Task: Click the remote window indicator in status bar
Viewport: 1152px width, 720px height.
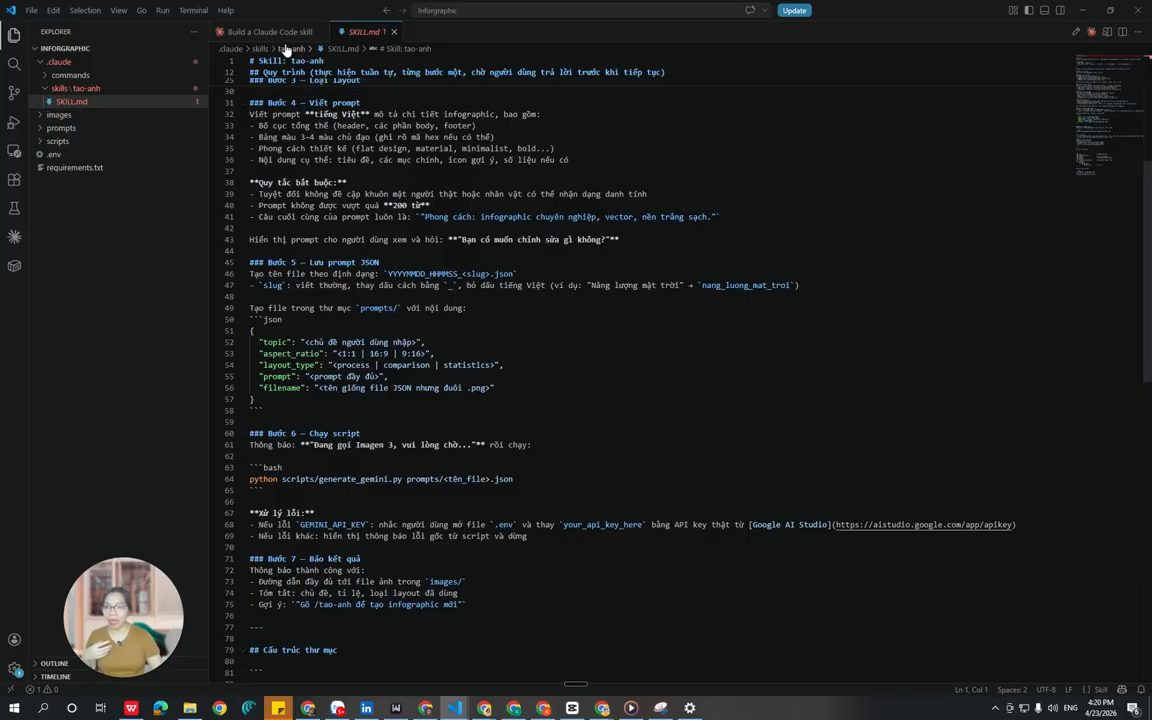Action: coord(10,689)
